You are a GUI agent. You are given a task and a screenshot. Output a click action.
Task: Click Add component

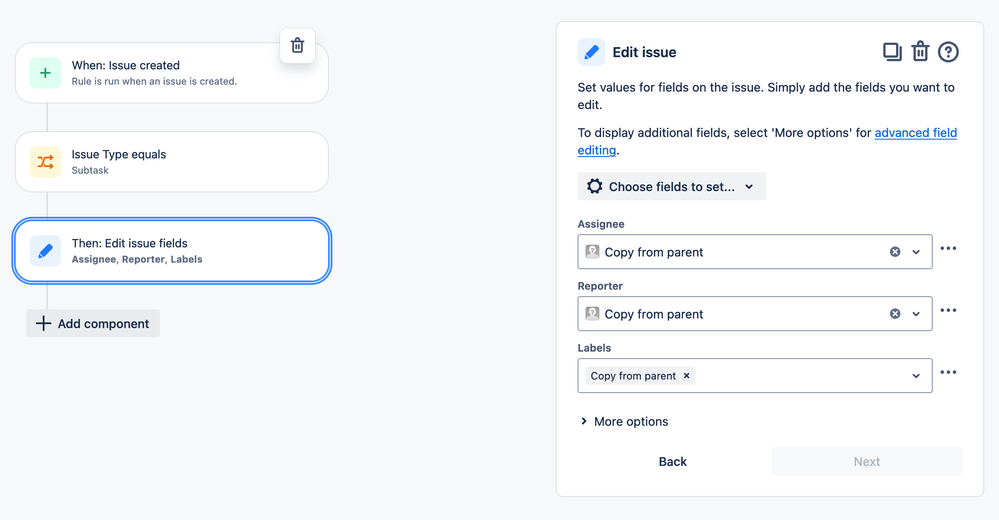pyautogui.click(x=93, y=324)
